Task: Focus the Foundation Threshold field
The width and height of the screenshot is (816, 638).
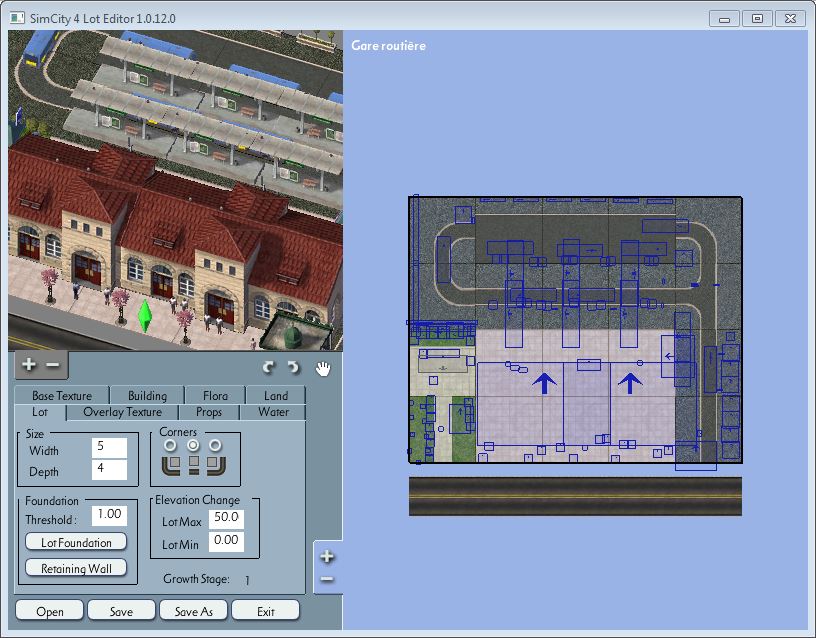Action: [109, 515]
